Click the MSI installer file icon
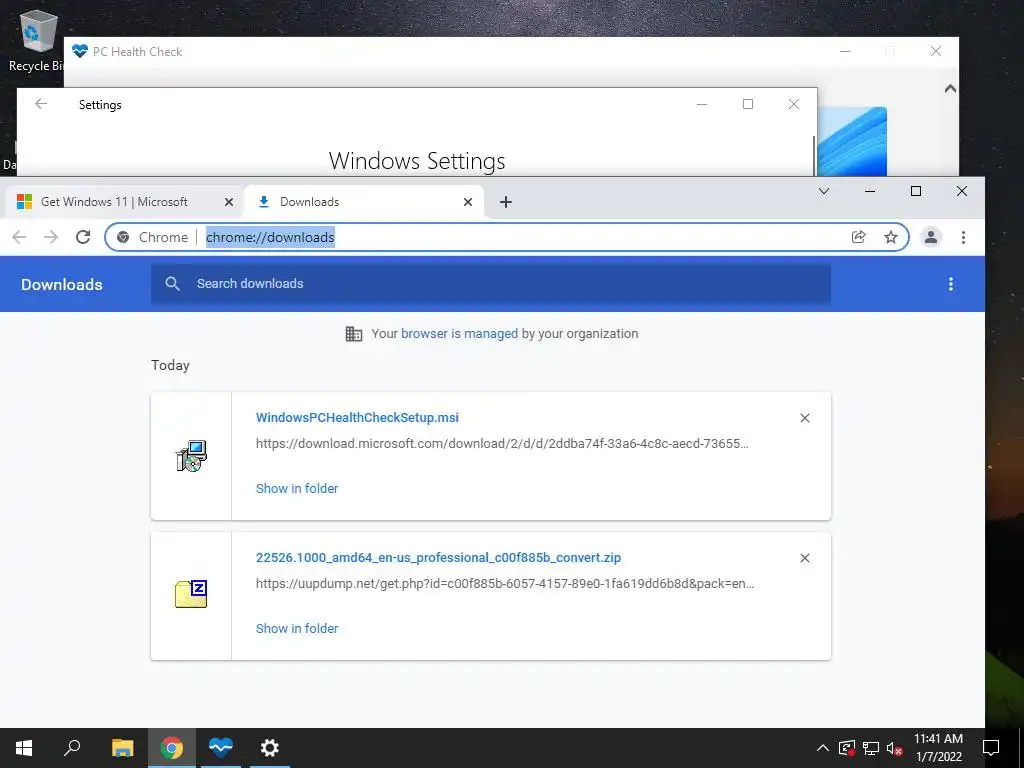The height and width of the screenshot is (768, 1024). click(191, 456)
